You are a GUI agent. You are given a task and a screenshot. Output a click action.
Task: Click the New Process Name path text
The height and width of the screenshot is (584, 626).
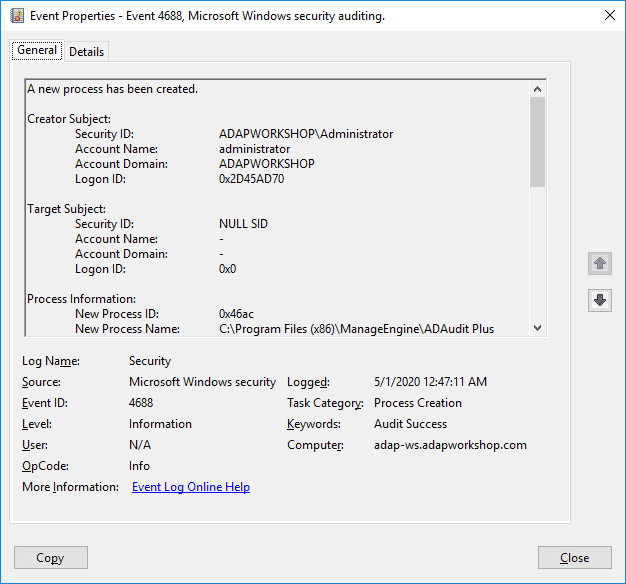357,329
